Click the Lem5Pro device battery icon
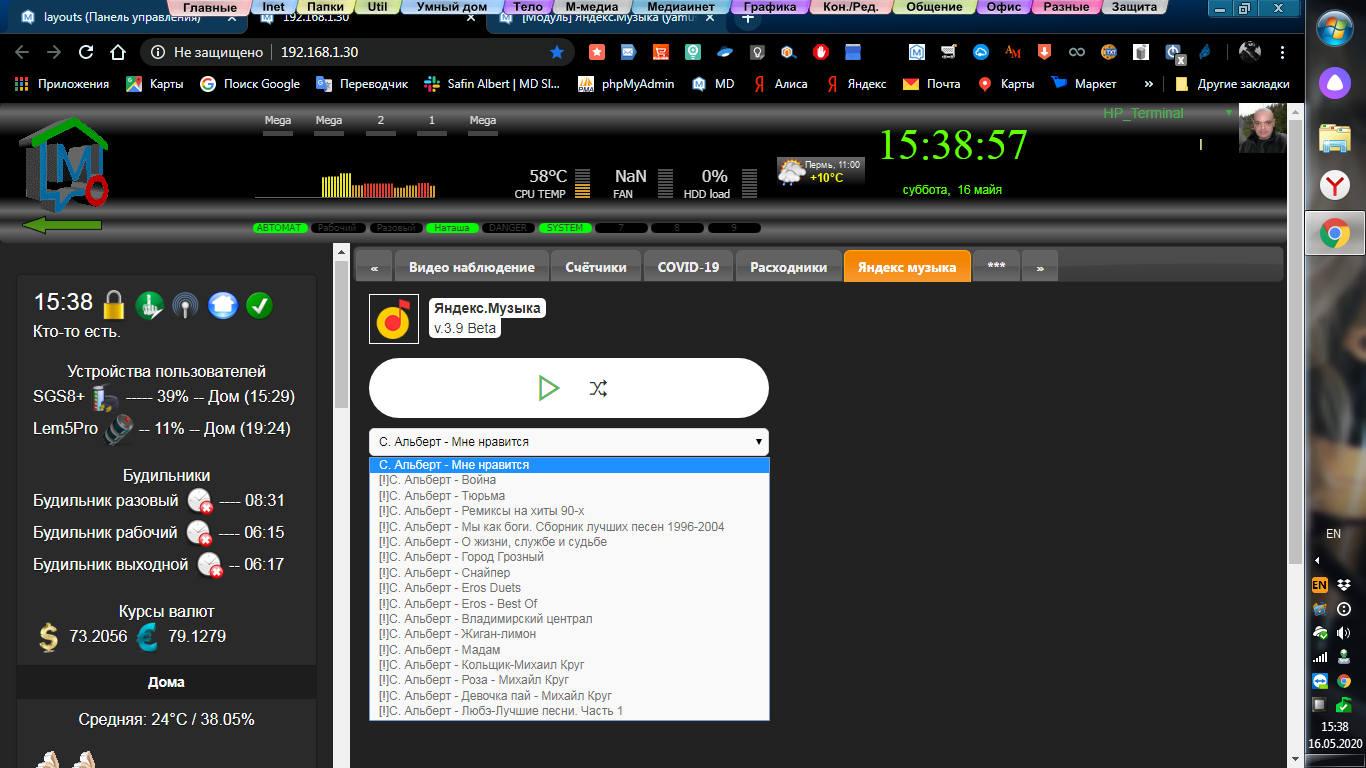Image resolution: width=1366 pixels, height=768 pixels. pos(119,429)
